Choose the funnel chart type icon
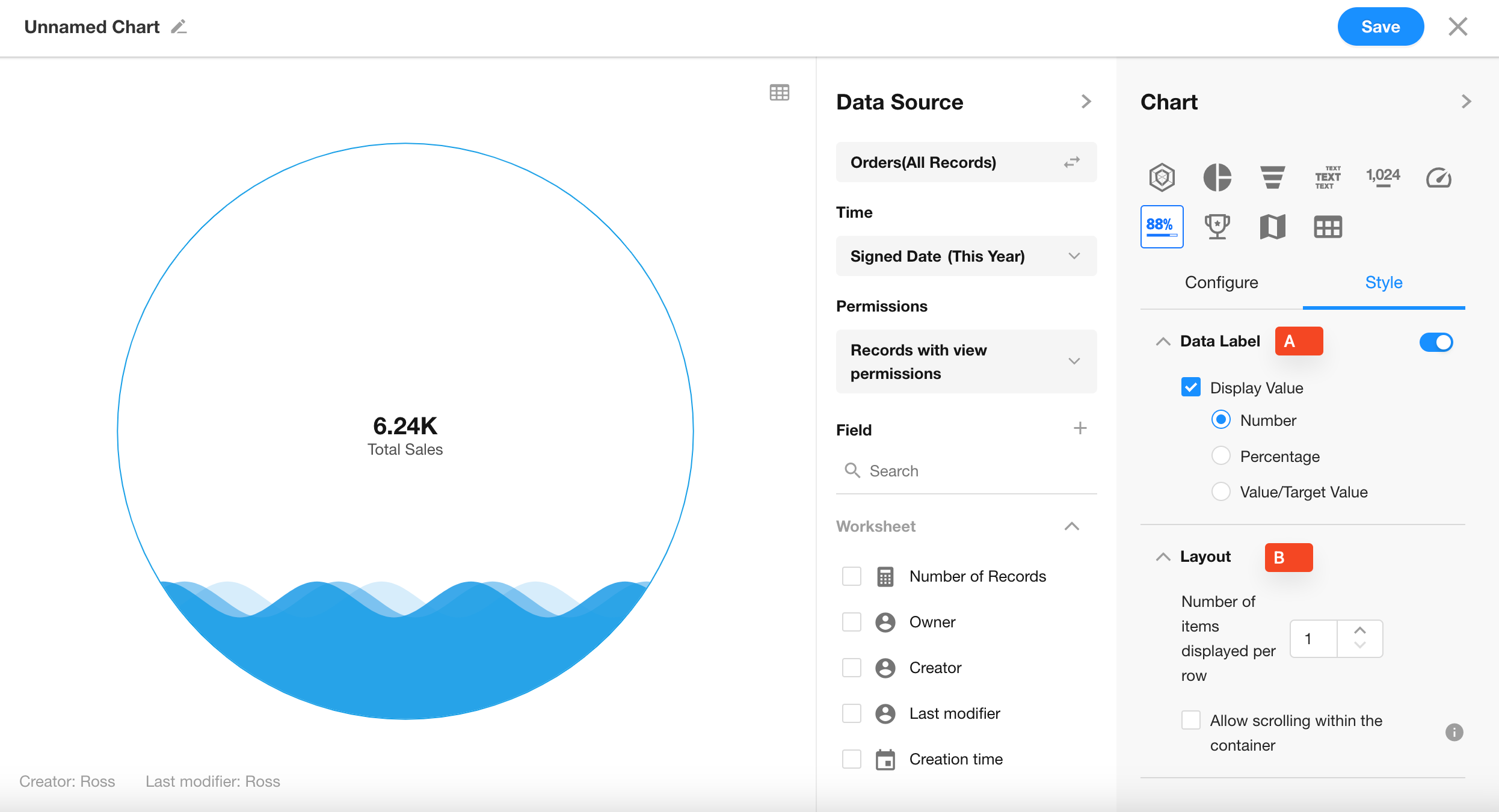 click(x=1272, y=177)
